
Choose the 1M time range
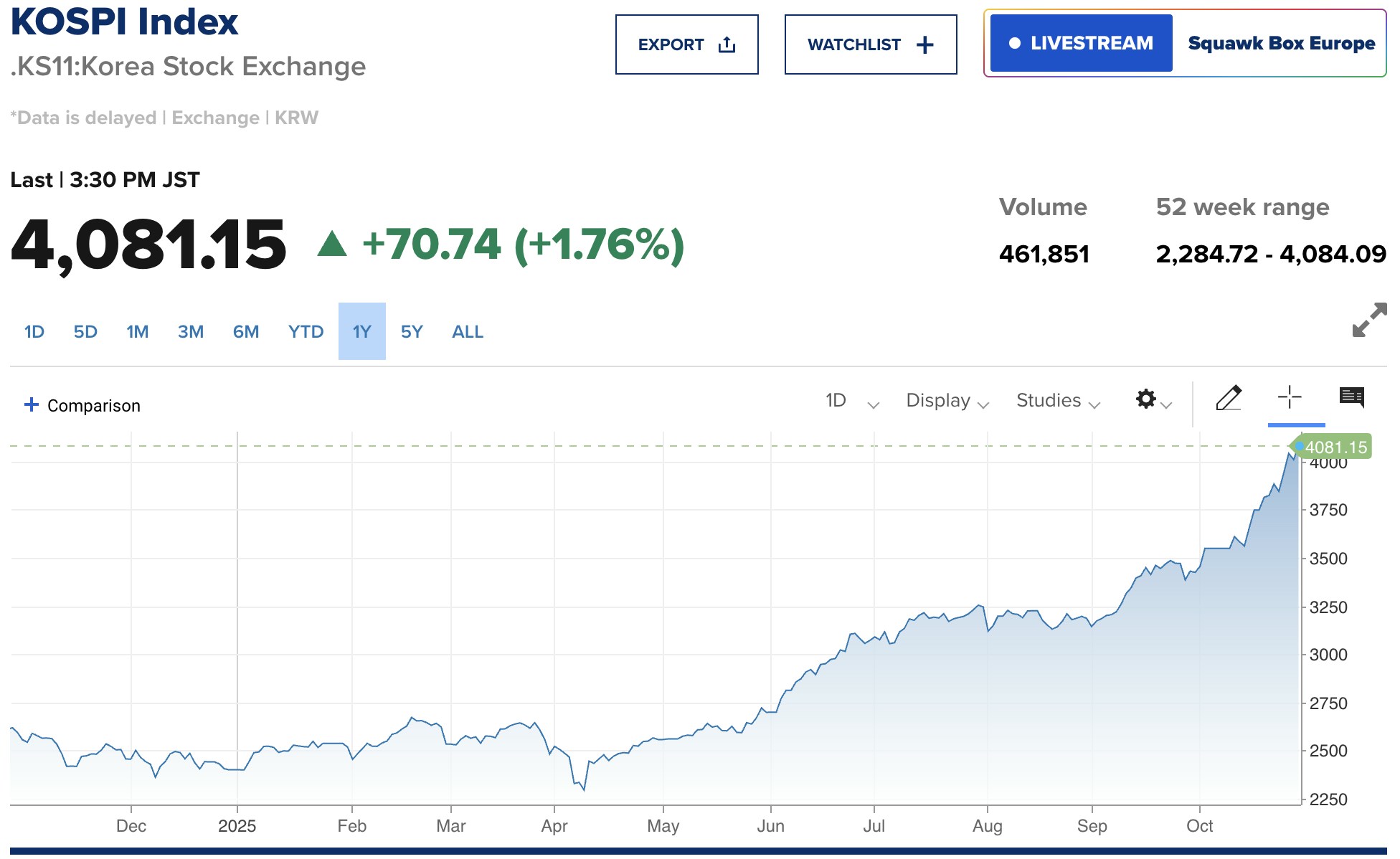click(x=138, y=332)
